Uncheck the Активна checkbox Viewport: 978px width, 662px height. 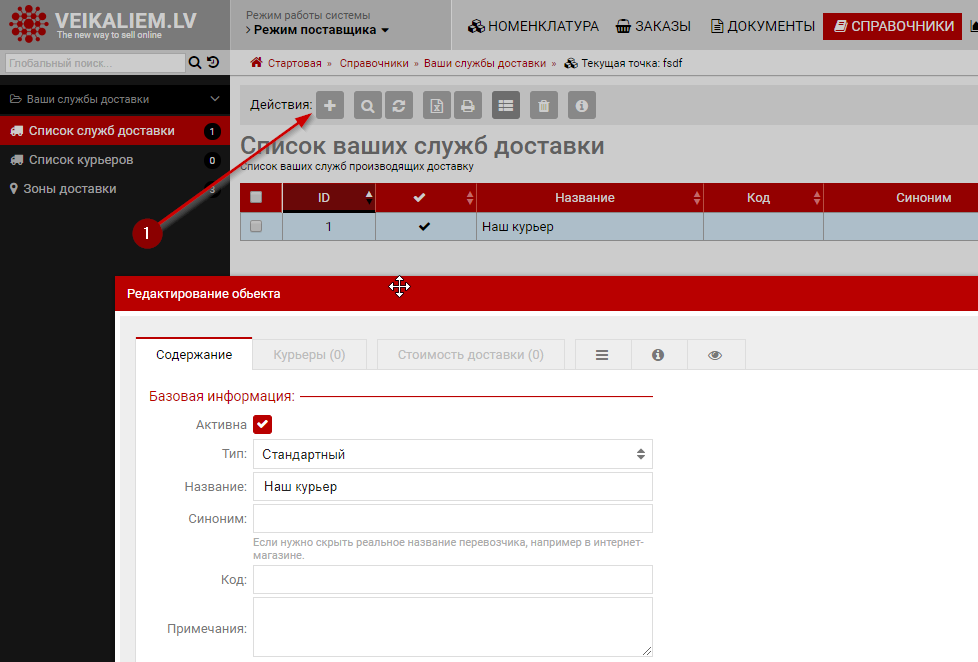click(263, 424)
